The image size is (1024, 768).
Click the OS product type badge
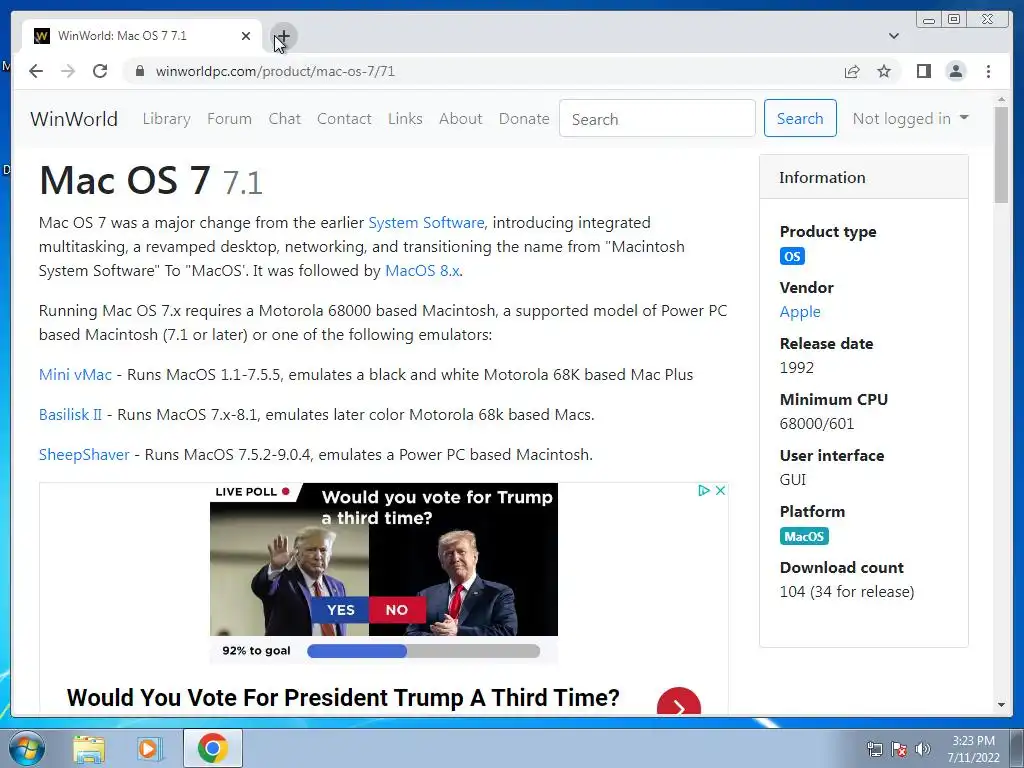pyautogui.click(x=792, y=256)
